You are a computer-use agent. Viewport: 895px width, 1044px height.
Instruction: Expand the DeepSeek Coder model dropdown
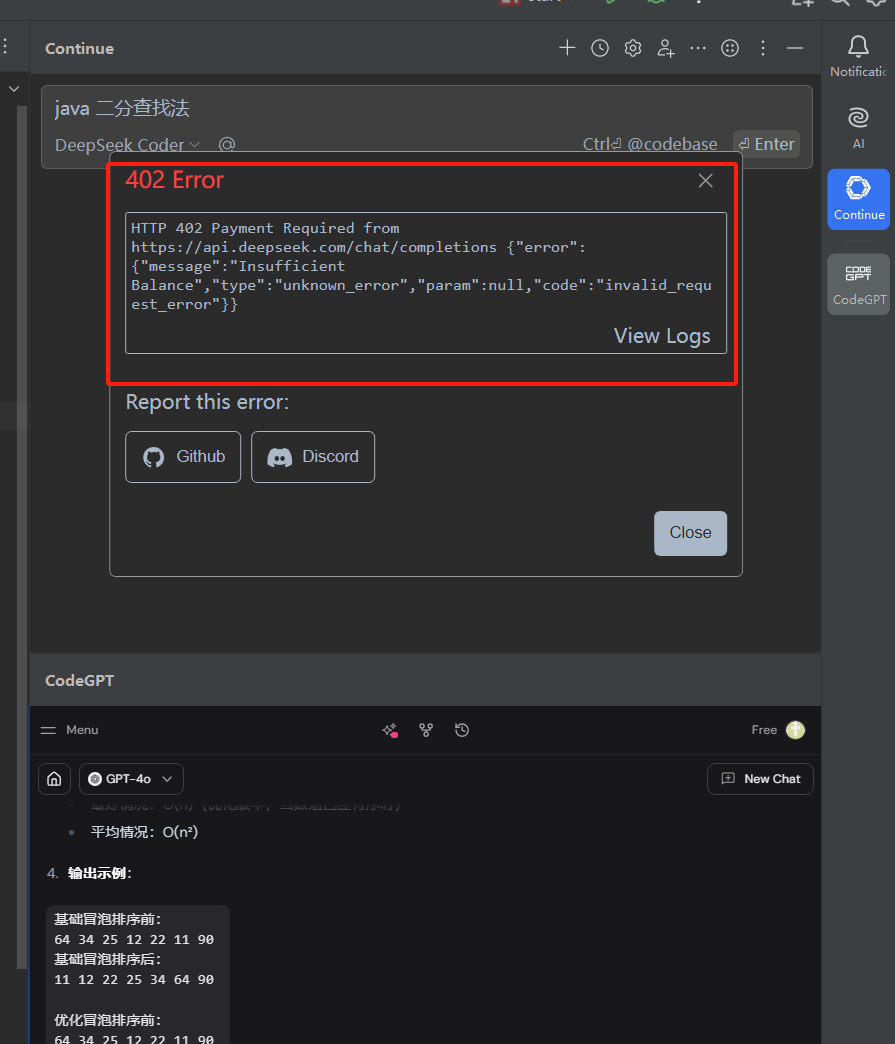tap(127, 144)
